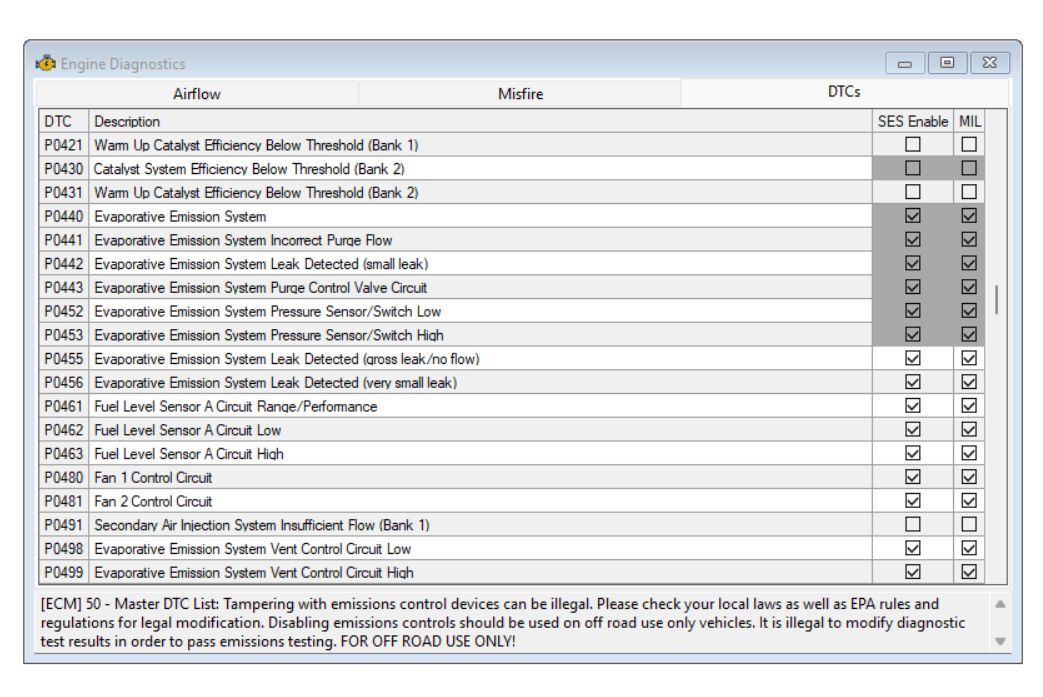Click the Engine Diagnostics window icon
This screenshot has width=1043, height=697.
coord(46,64)
